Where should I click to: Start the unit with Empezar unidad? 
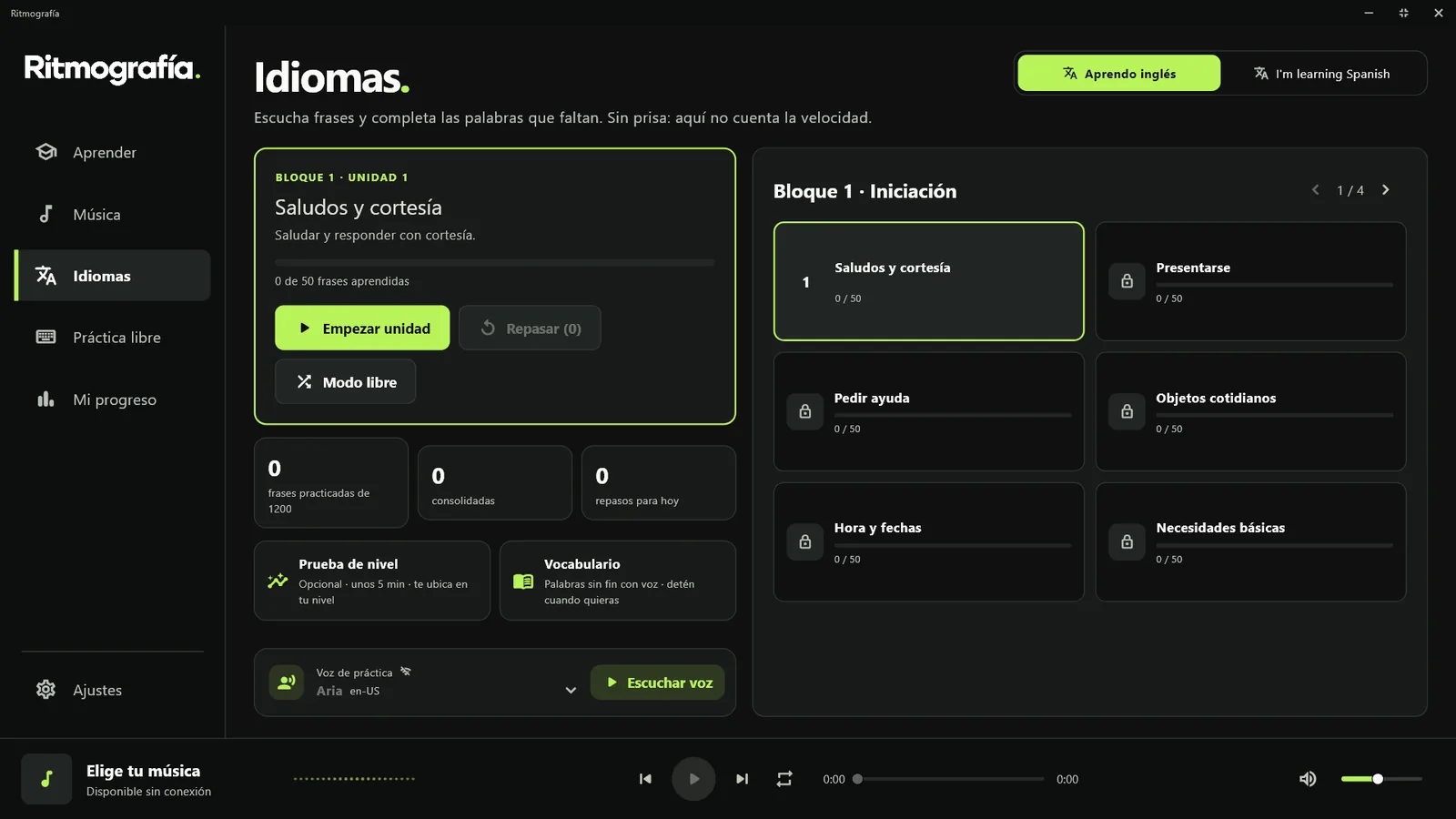pos(362,329)
